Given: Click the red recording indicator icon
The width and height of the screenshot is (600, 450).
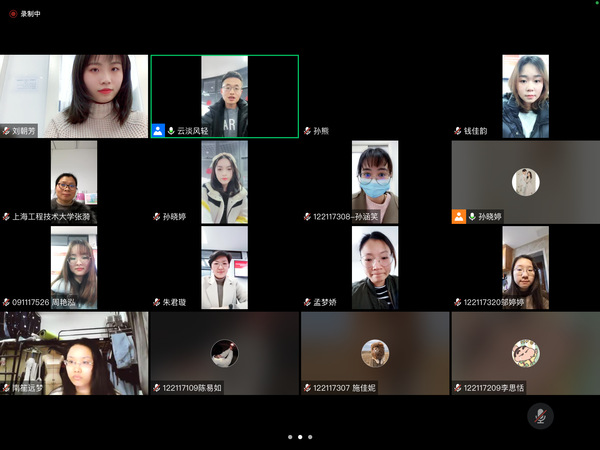Looking at the screenshot, I should tap(13, 14).
